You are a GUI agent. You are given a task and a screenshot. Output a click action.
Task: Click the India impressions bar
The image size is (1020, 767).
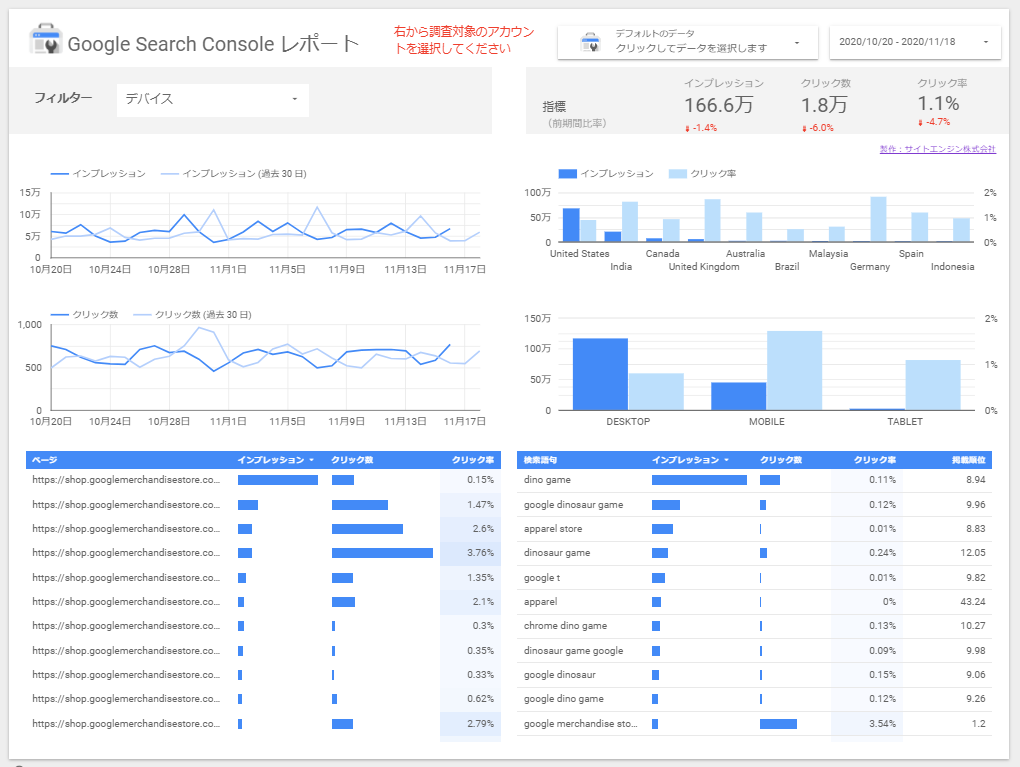coord(613,237)
